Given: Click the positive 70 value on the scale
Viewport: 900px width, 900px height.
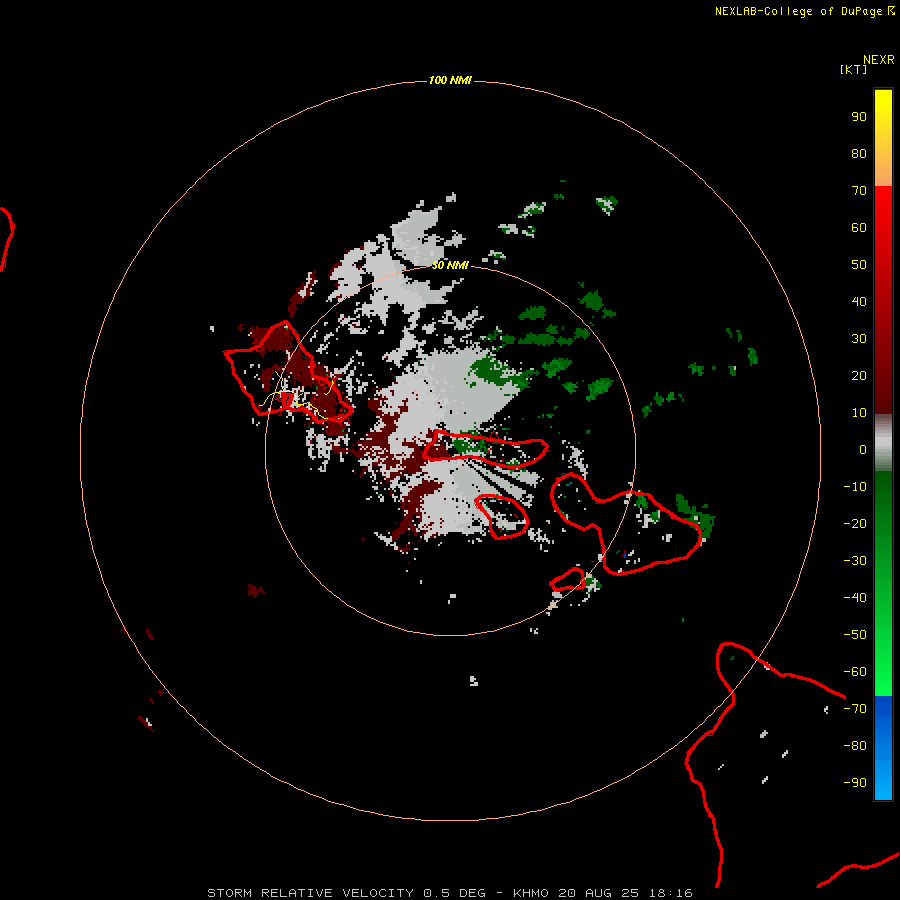Looking at the screenshot, I should pos(859,191).
